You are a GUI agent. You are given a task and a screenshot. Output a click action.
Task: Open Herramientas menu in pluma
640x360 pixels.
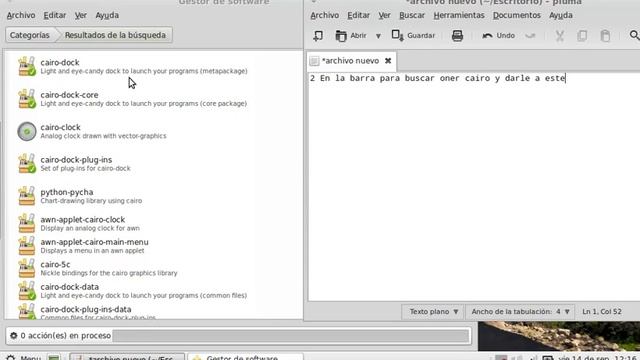tap(459, 15)
